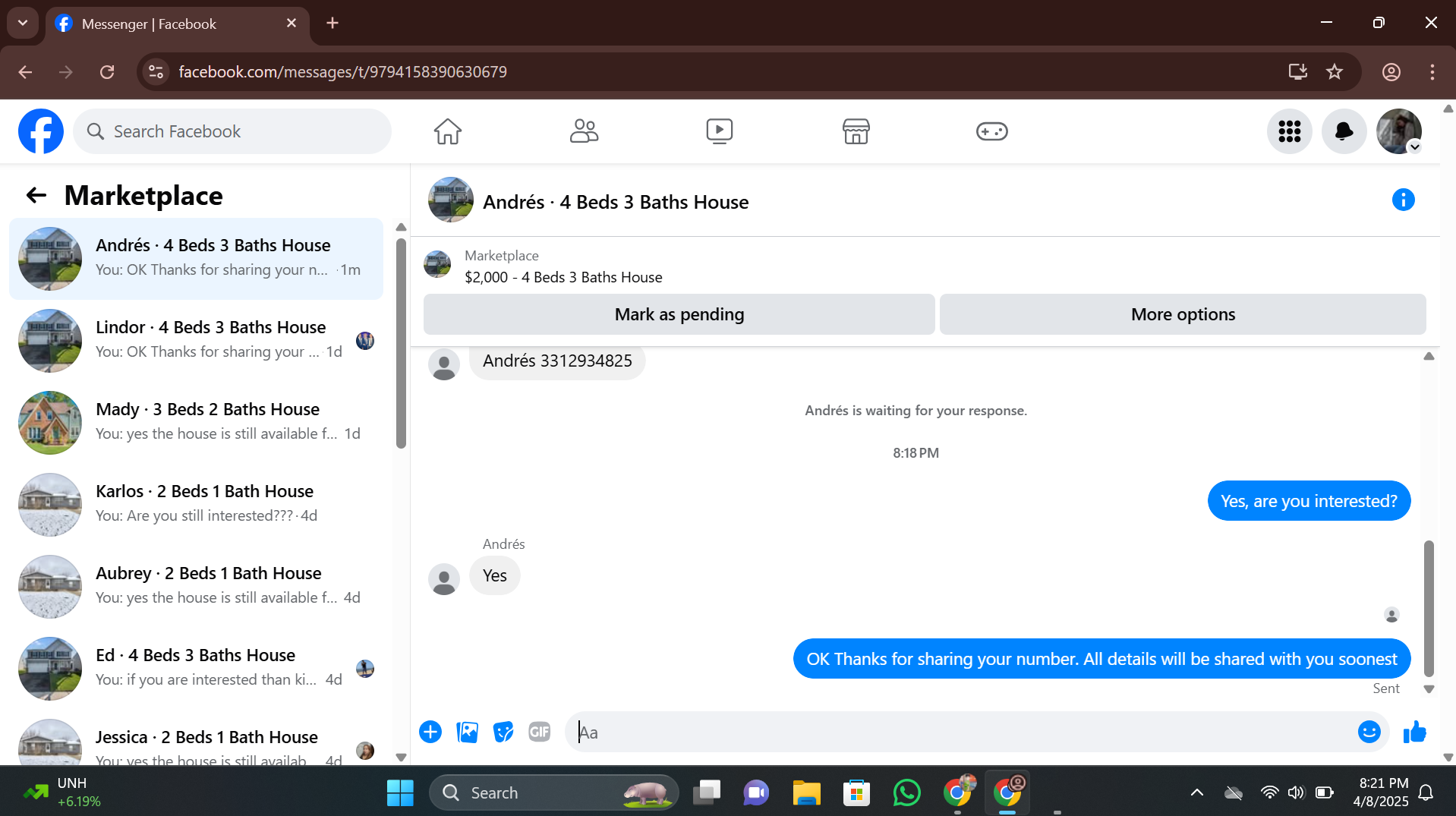Open the UNH stock widget
The height and width of the screenshot is (816, 1456).
click(62, 792)
